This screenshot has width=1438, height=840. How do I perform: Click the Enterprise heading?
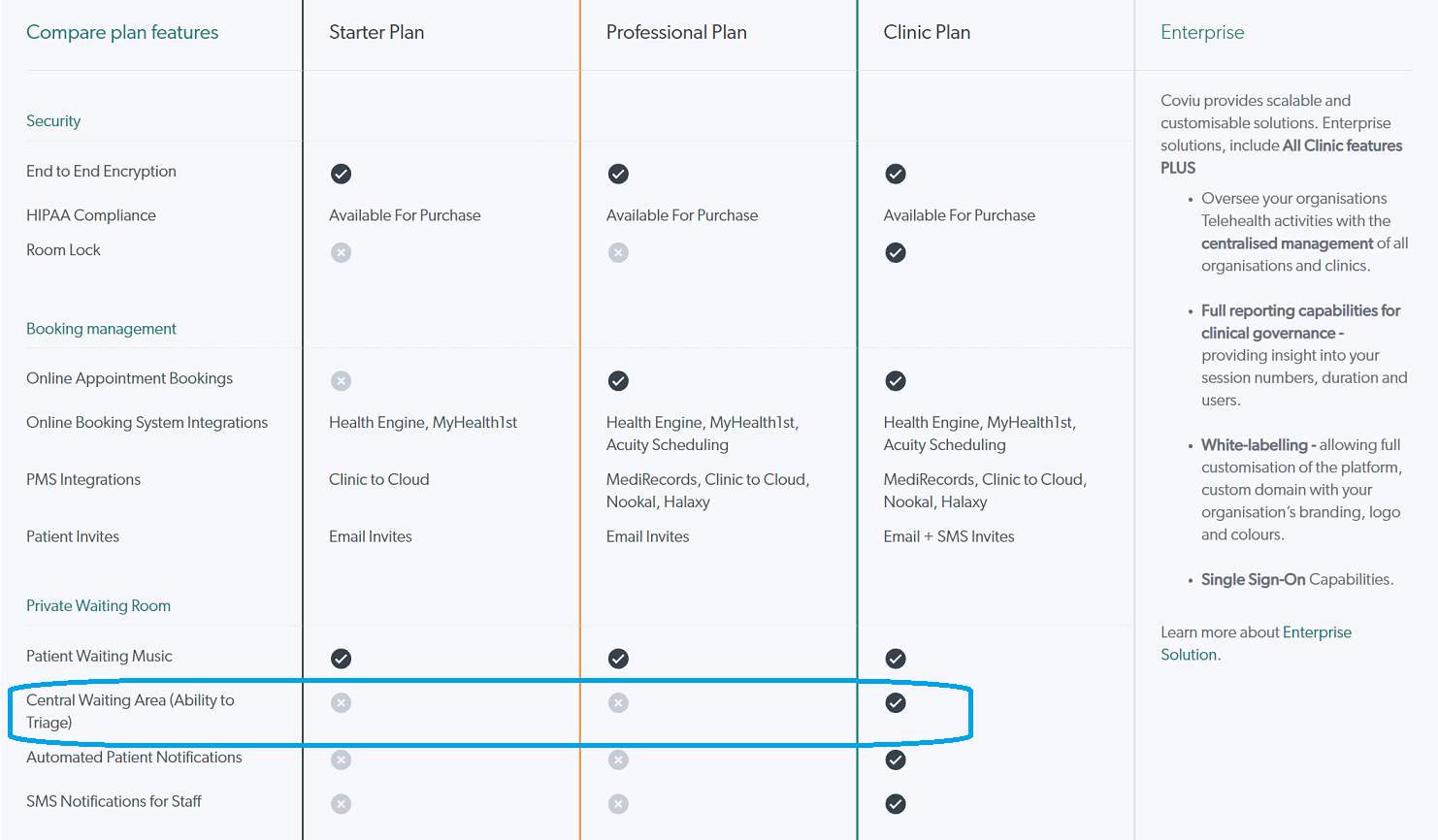1202,32
